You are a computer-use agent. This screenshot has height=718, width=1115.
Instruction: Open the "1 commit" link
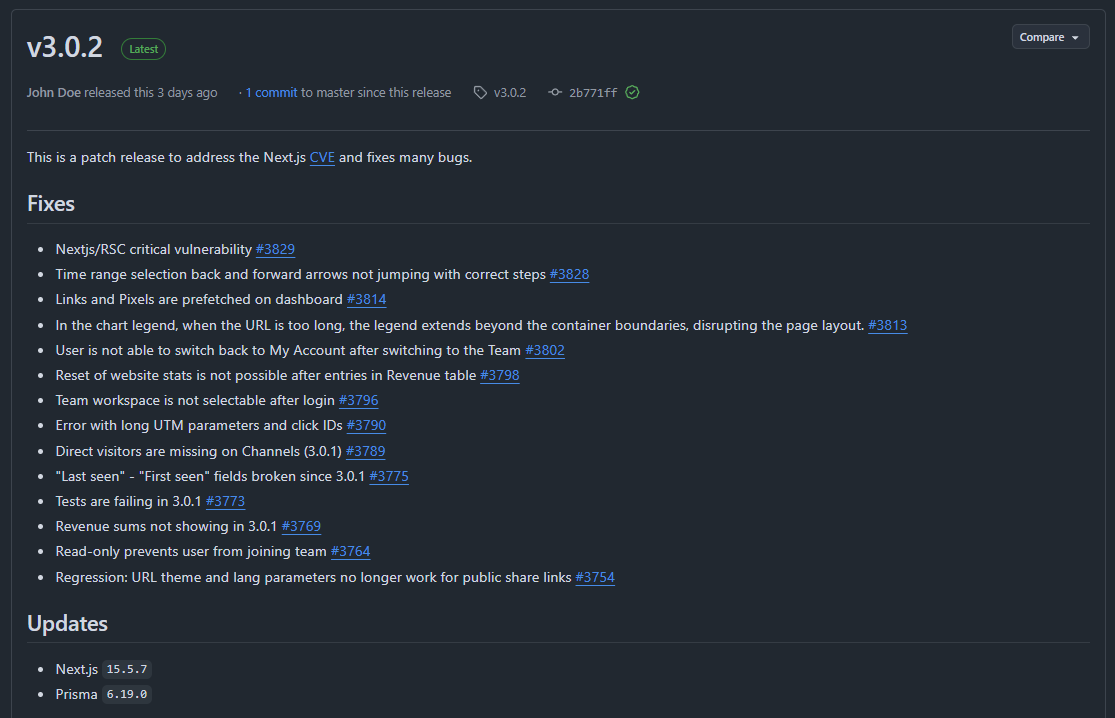[x=272, y=93]
